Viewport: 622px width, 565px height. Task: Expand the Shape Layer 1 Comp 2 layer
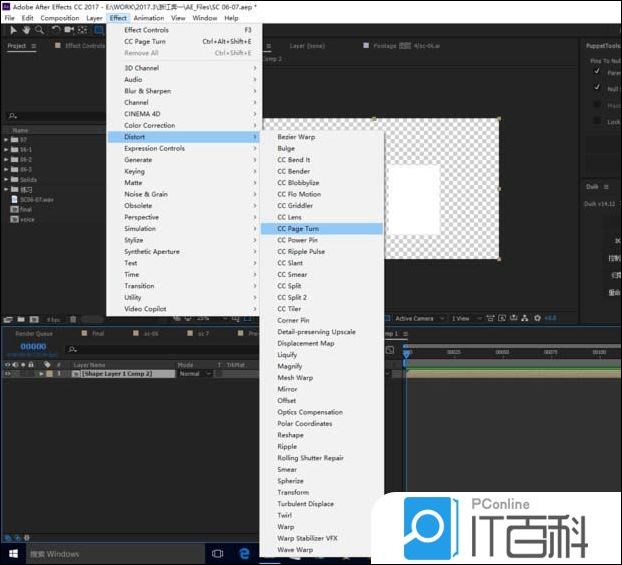pyautogui.click(x=42, y=373)
